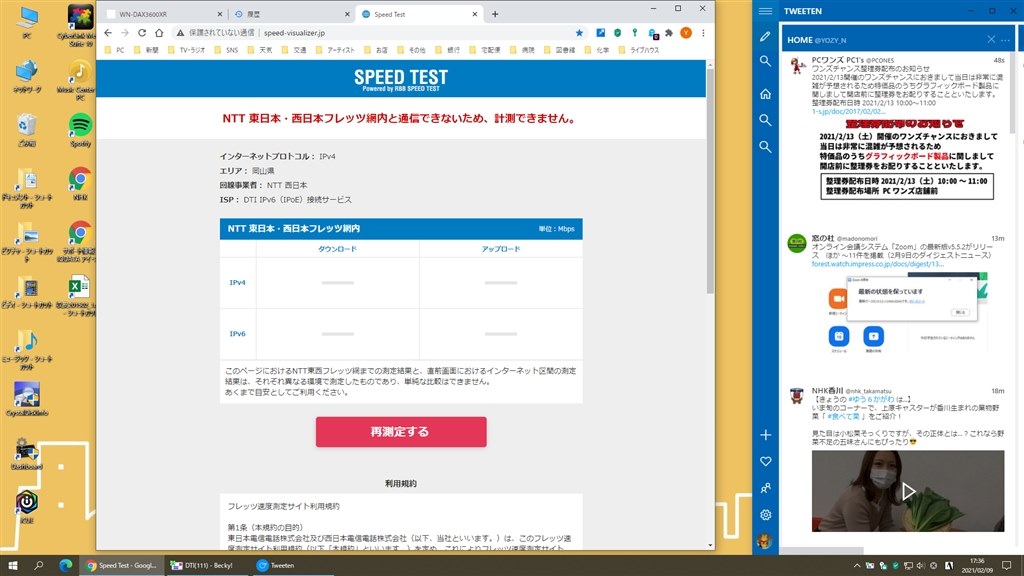The width and height of the screenshot is (1024, 576).
Task: Click the not-secure warning icon in address bar
Action: (180, 33)
